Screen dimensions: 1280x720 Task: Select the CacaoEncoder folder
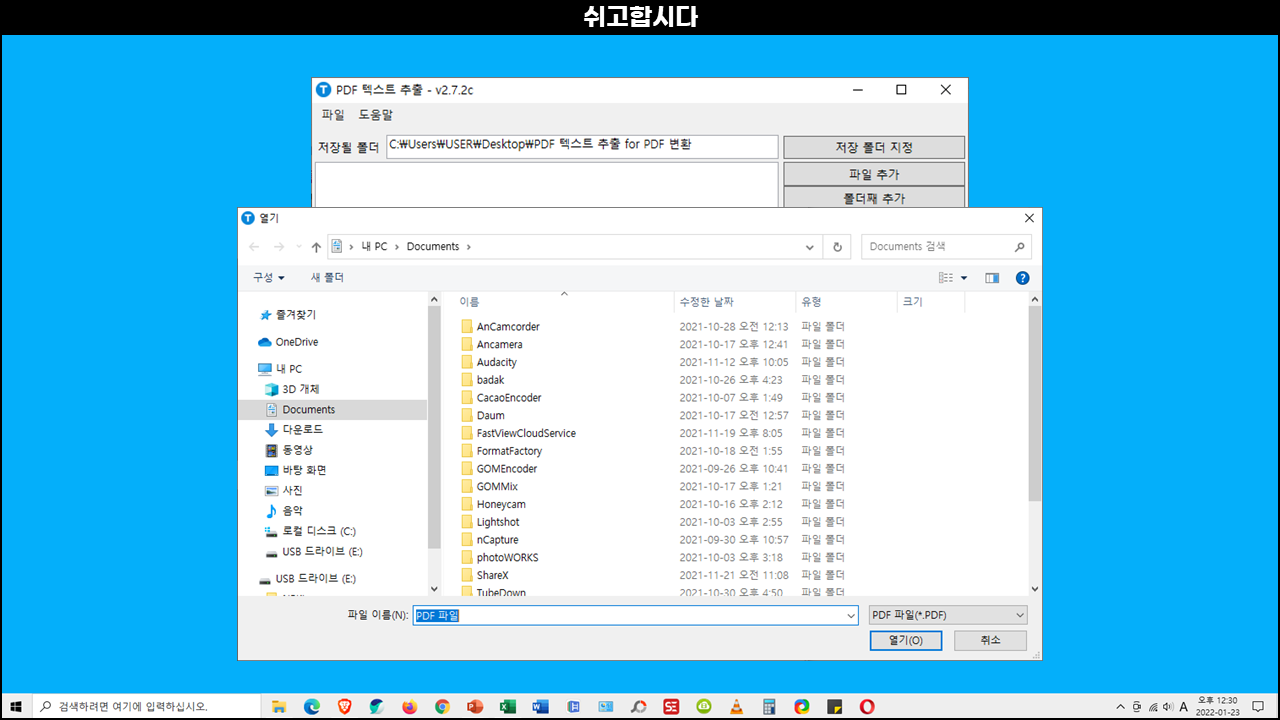coord(509,398)
